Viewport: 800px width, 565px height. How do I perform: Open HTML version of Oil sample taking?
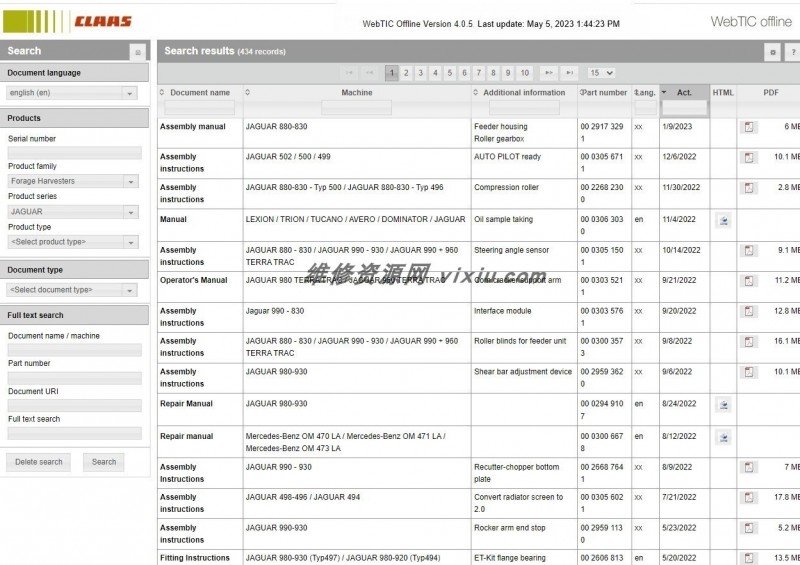pyautogui.click(x=723, y=220)
